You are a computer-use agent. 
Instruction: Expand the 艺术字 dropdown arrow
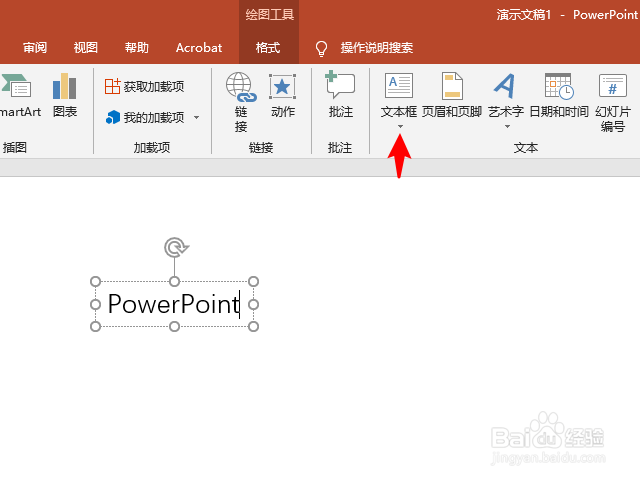pos(507,127)
